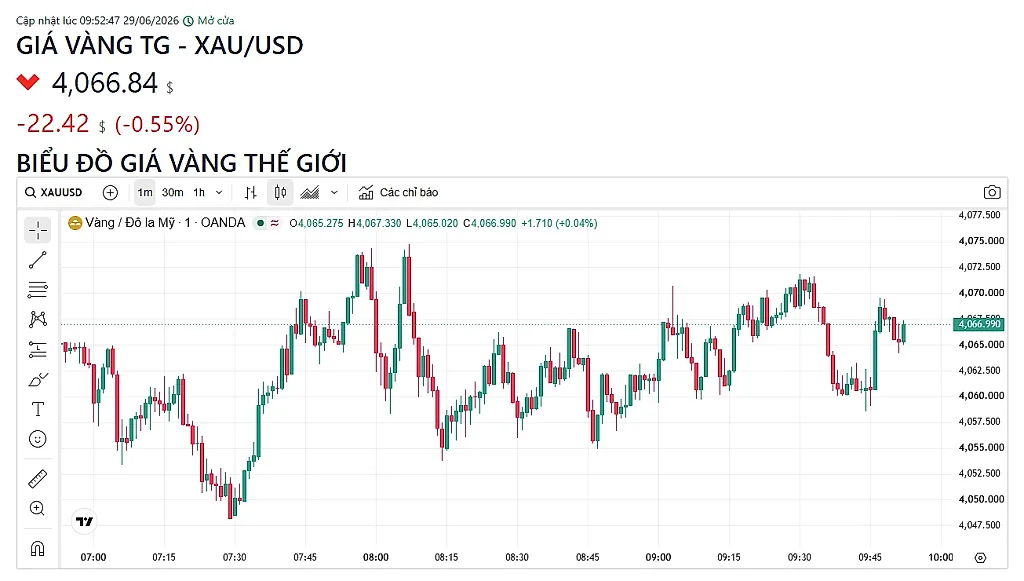
Task: Expand the chart style dropdown arrow
Action: [334, 193]
